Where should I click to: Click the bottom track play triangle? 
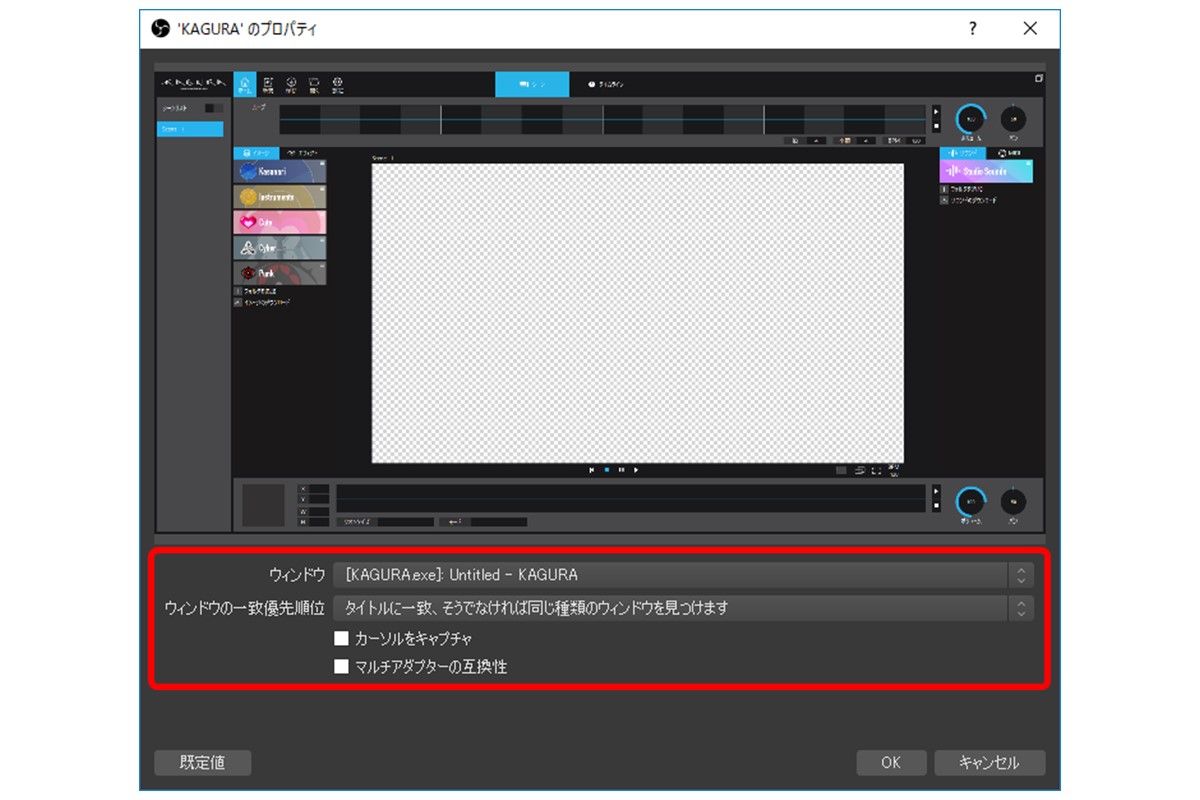[x=936, y=491]
